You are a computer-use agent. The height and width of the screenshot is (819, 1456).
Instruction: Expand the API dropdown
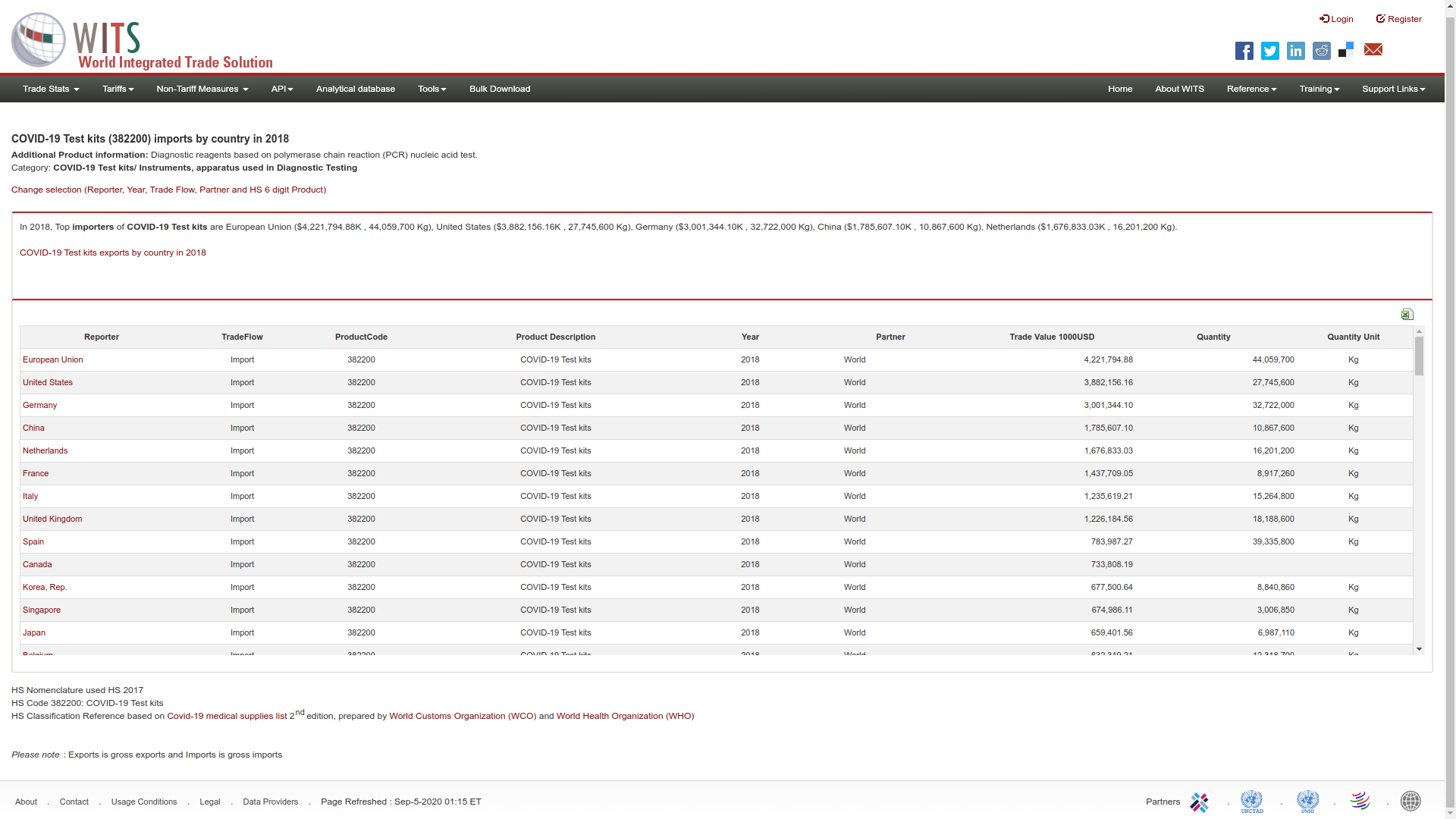pos(282,89)
